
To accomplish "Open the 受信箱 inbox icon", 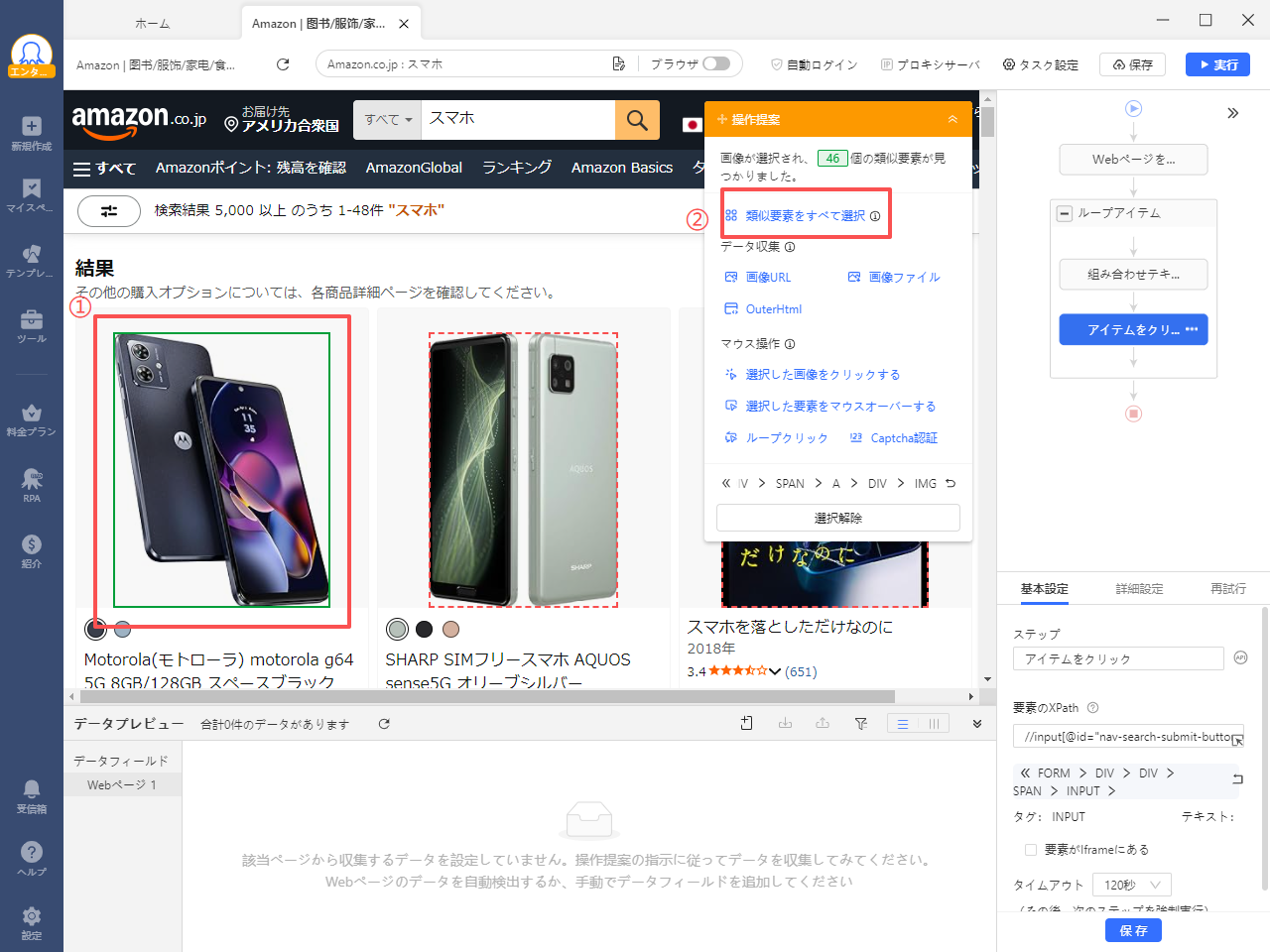I will point(31,793).
